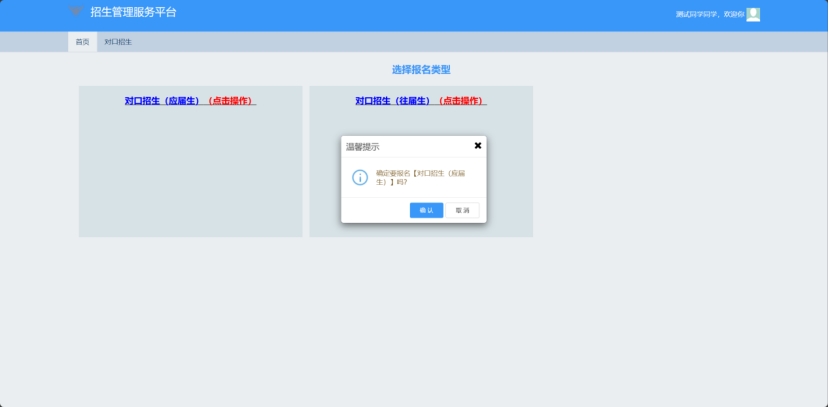Select the 对口招生（应届生） blue link
Image resolution: width=829 pixels, height=407 pixels.
162,101
